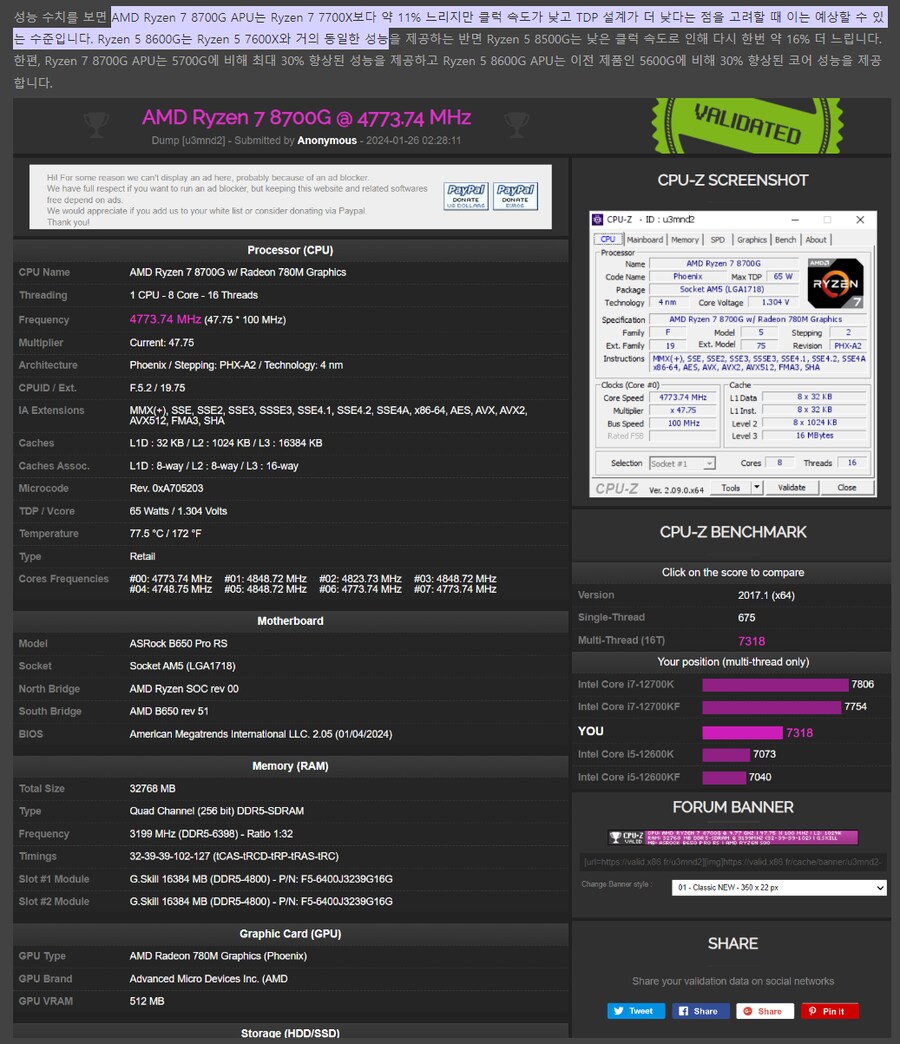Click the Intel Core i5-12600K comparison bar
900x1044 pixels.
[726, 754]
